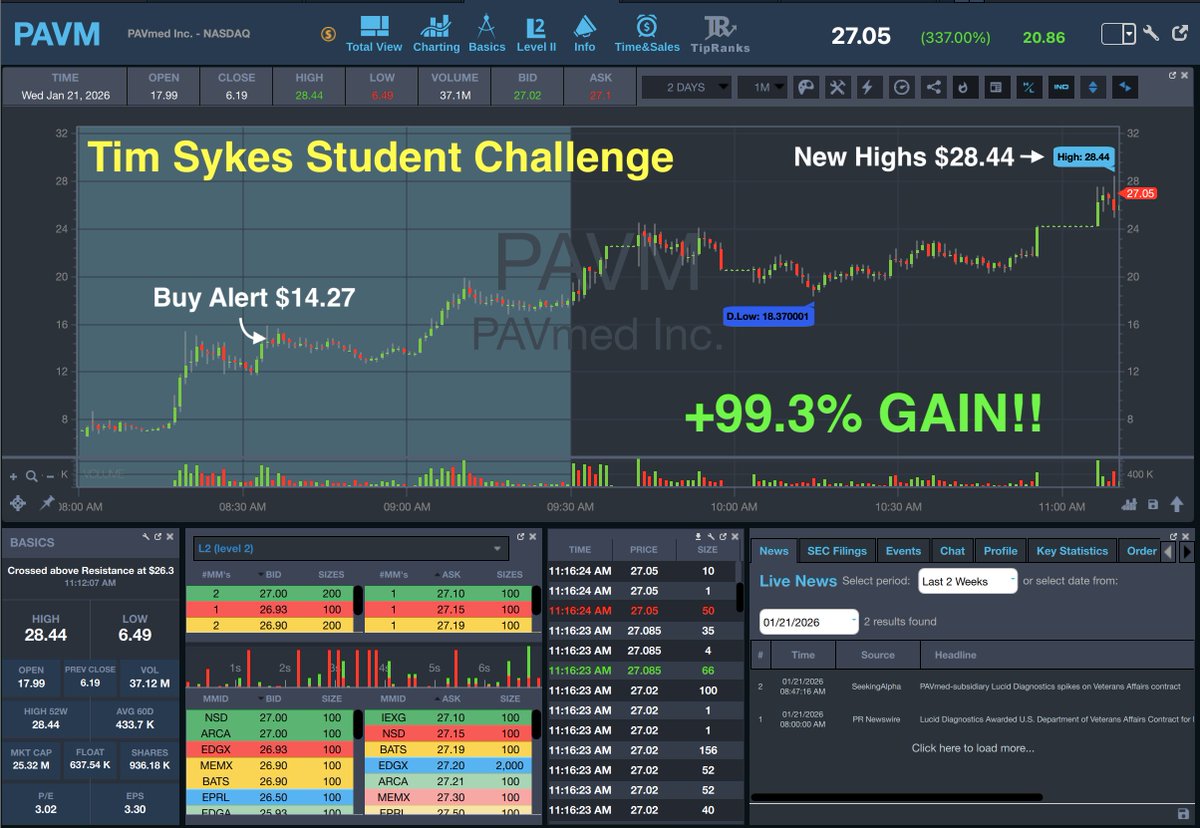Zoom in with the chart plus icon

[14, 477]
